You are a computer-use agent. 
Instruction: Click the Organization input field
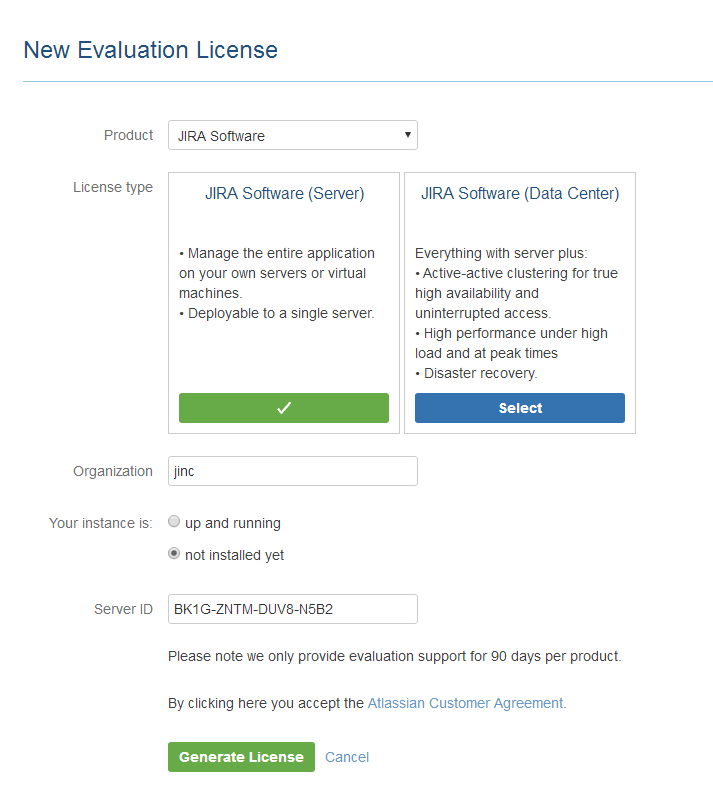[292, 471]
